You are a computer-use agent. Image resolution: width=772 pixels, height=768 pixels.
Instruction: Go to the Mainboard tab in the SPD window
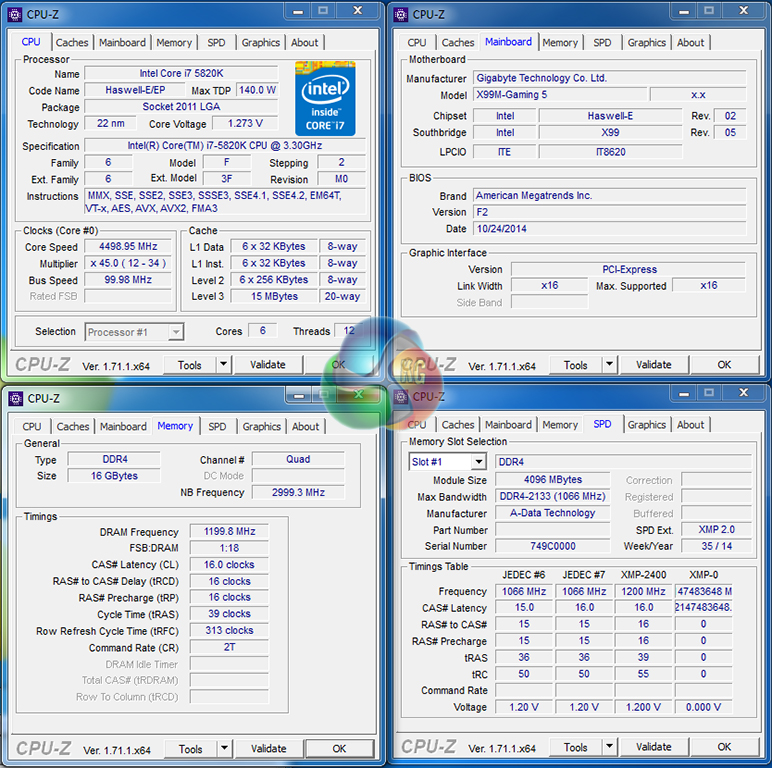pos(508,425)
